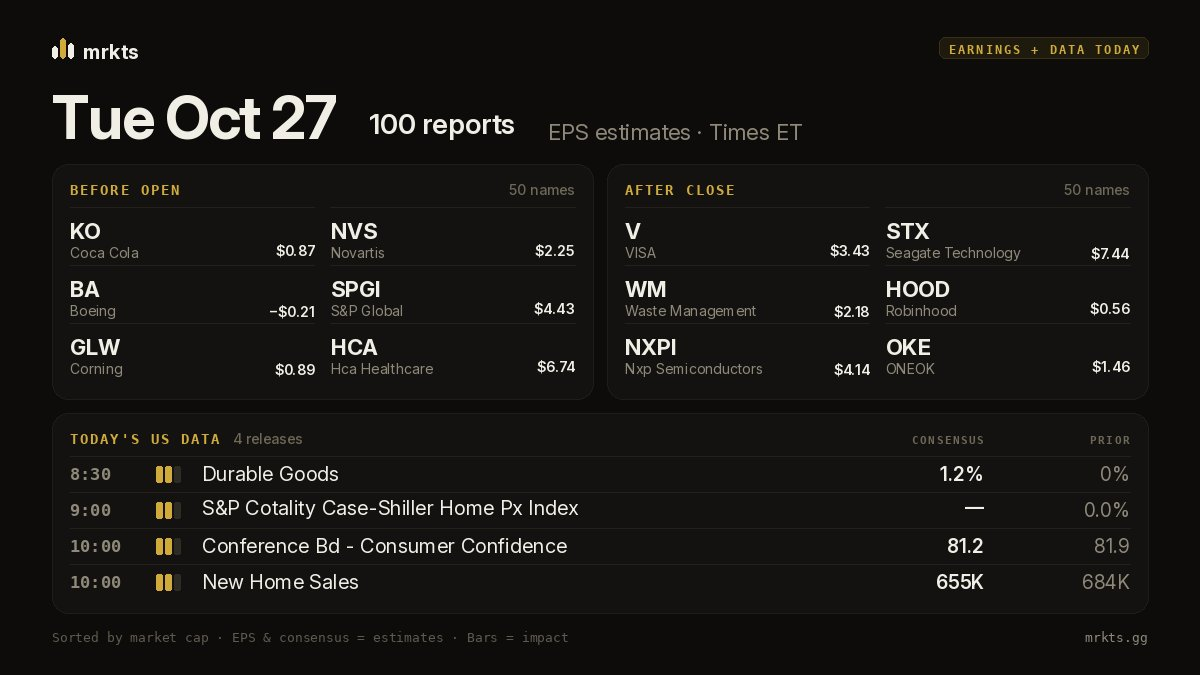Select the NXPI Nxp Semiconductors row
This screenshot has height=675, width=1200.
(747, 357)
